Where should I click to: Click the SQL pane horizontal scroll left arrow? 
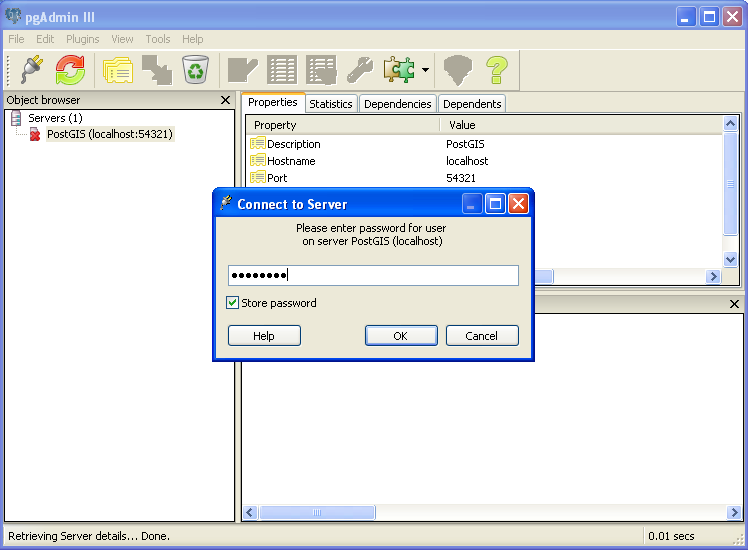pyautogui.click(x=250, y=512)
